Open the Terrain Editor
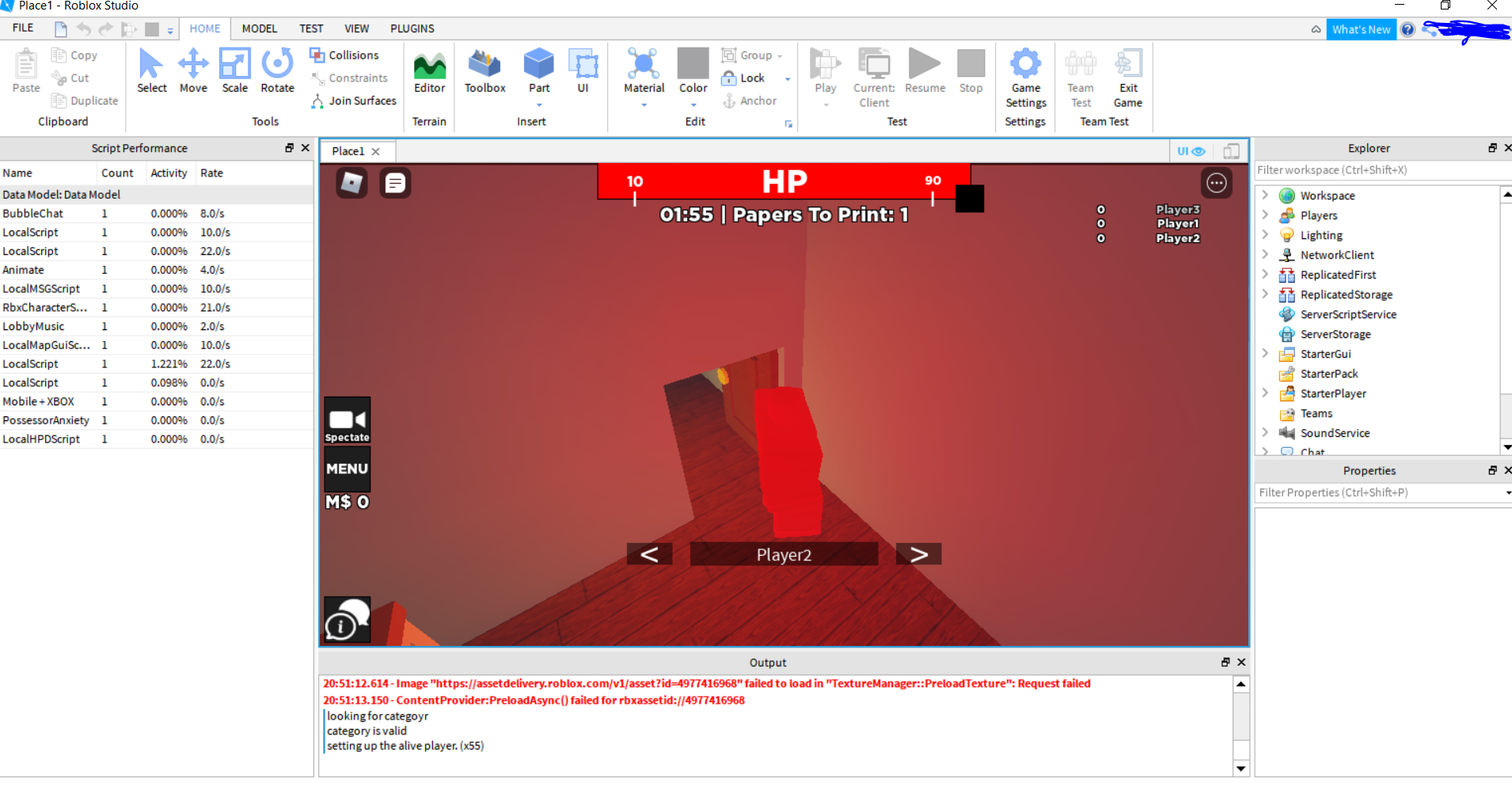Screen dimensions: 1512x809 (429, 70)
